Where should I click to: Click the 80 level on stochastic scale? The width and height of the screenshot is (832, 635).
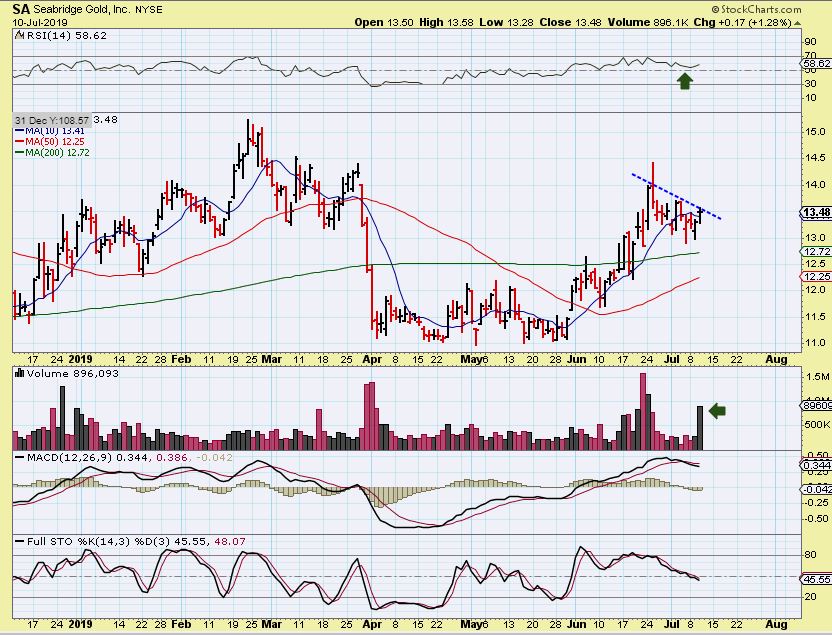[x=810, y=555]
